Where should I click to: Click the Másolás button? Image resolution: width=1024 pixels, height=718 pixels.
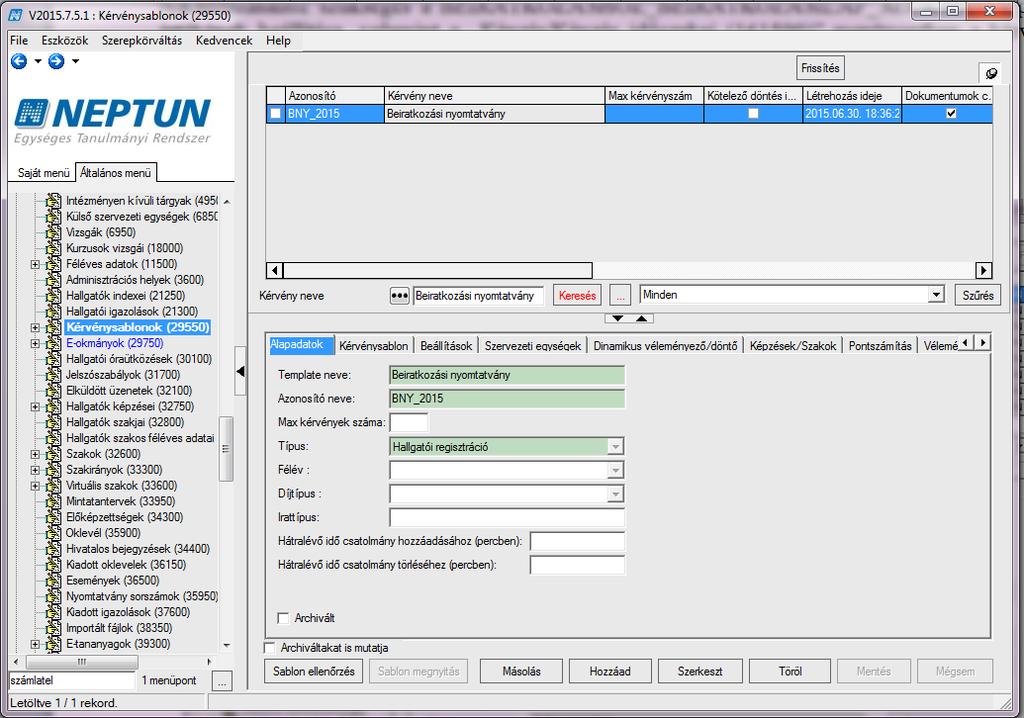pyautogui.click(x=521, y=671)
